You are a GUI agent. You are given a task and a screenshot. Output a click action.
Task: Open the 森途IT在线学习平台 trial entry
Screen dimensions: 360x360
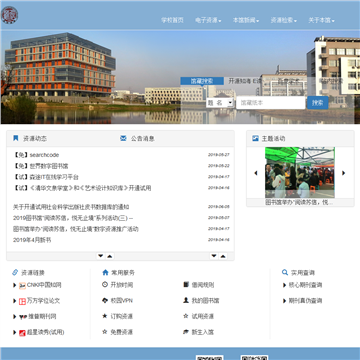tap(46, 177)
